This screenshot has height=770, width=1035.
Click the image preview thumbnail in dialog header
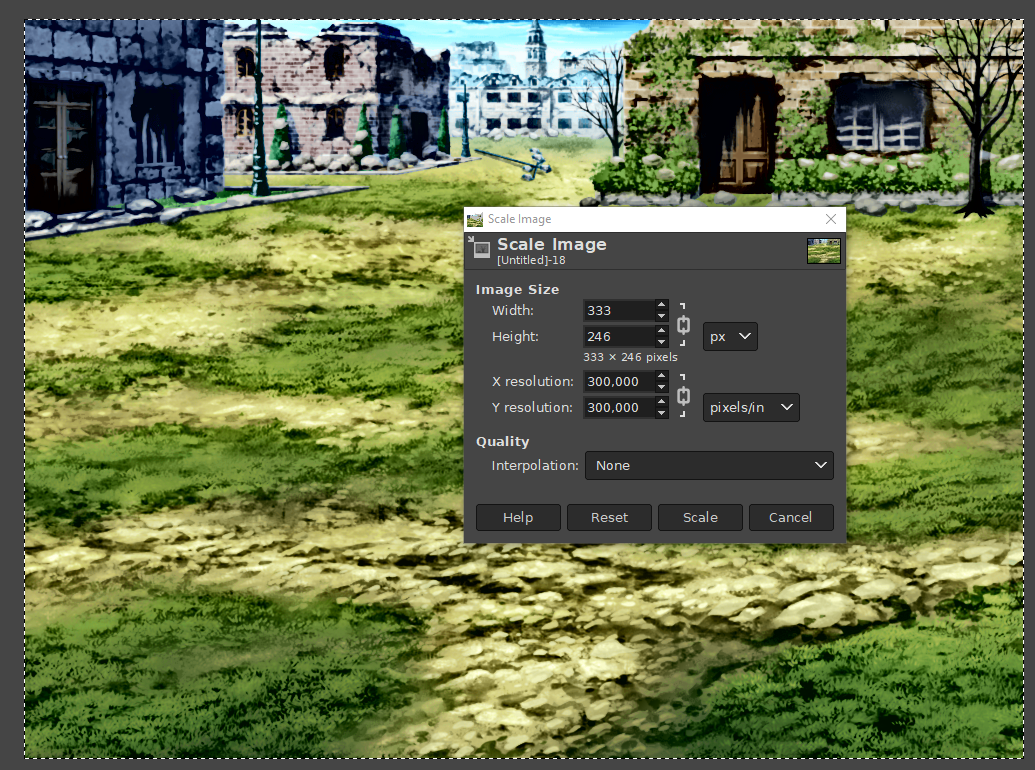(x=824, y=251)
